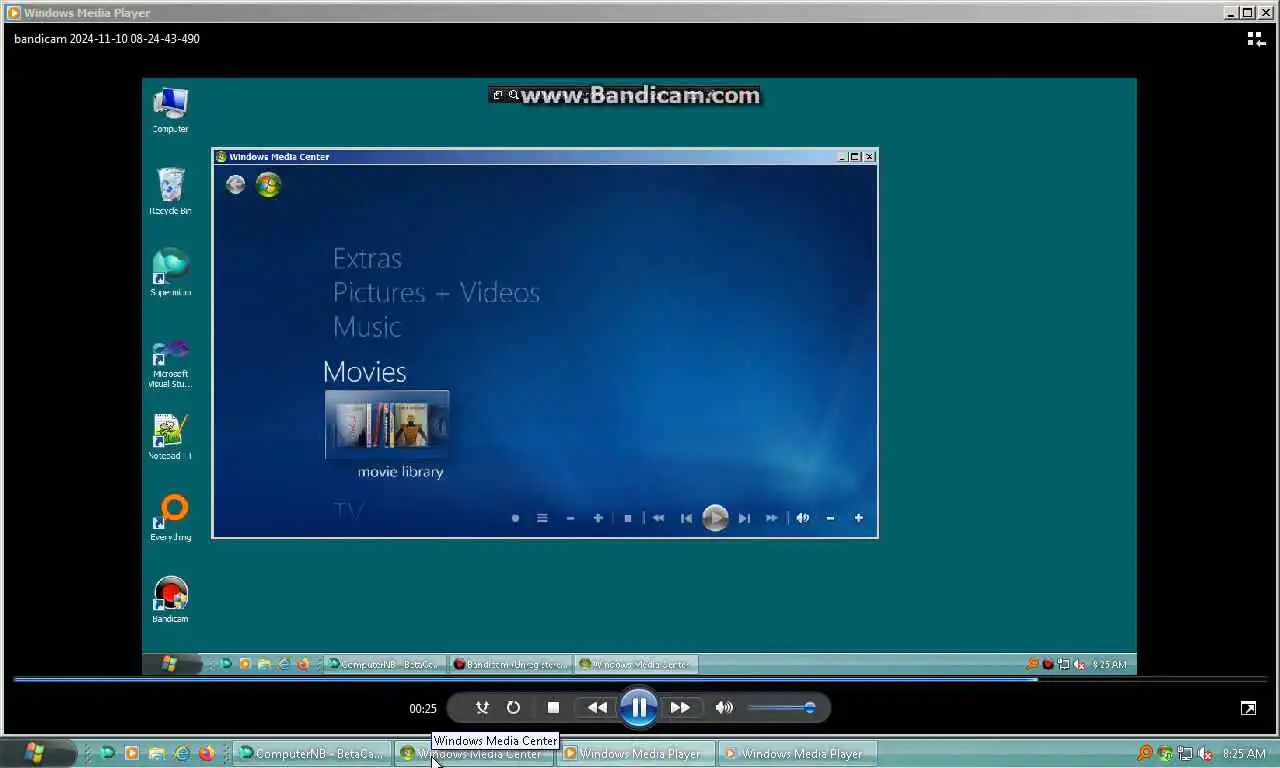Viewport: 1280px width, 768px height.
Task: Click the Media Center volume down minus
Action: coord(830,518)
